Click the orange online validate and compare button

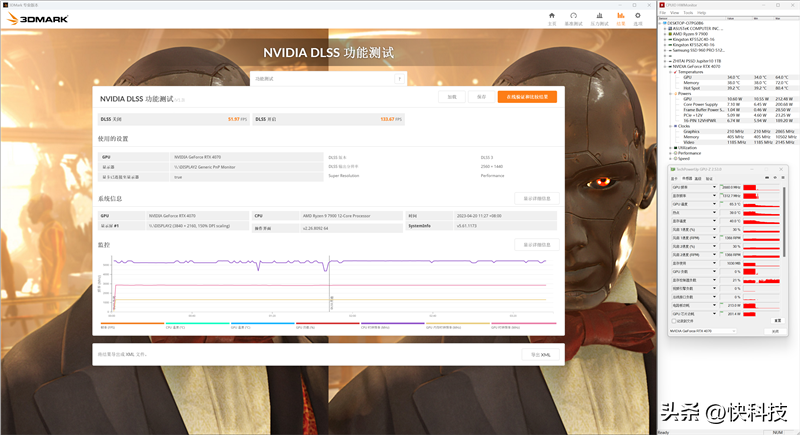(x=527, y=97)
